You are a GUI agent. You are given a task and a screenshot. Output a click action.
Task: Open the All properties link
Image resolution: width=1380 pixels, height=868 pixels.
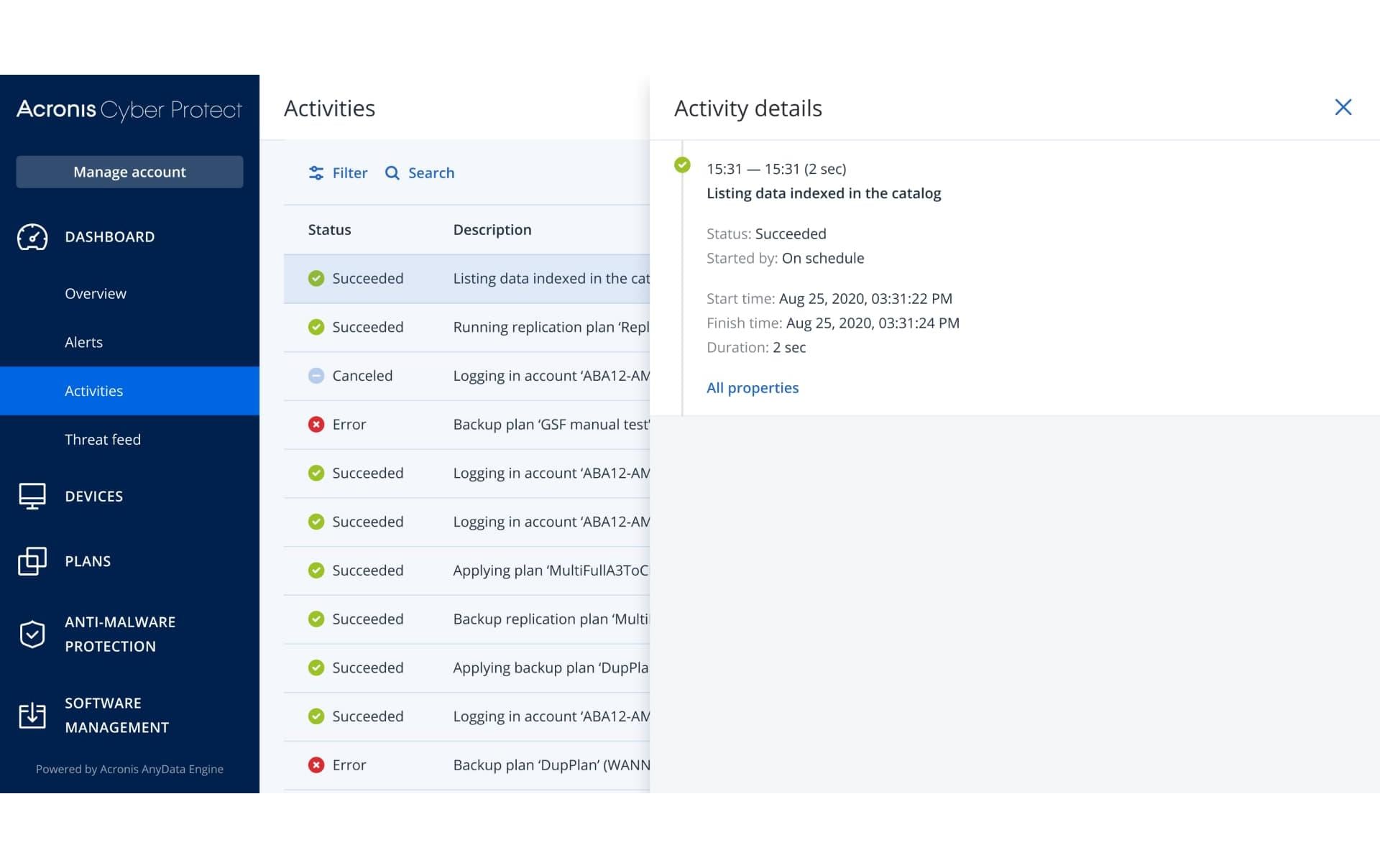pyautogui.click(x=752, y=388)
